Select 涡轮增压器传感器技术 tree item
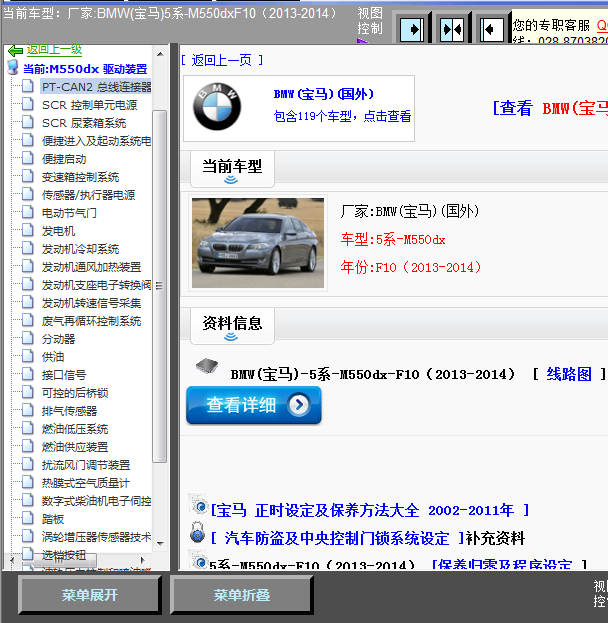The width and height of the screenshot is (608, 623). 97,537
